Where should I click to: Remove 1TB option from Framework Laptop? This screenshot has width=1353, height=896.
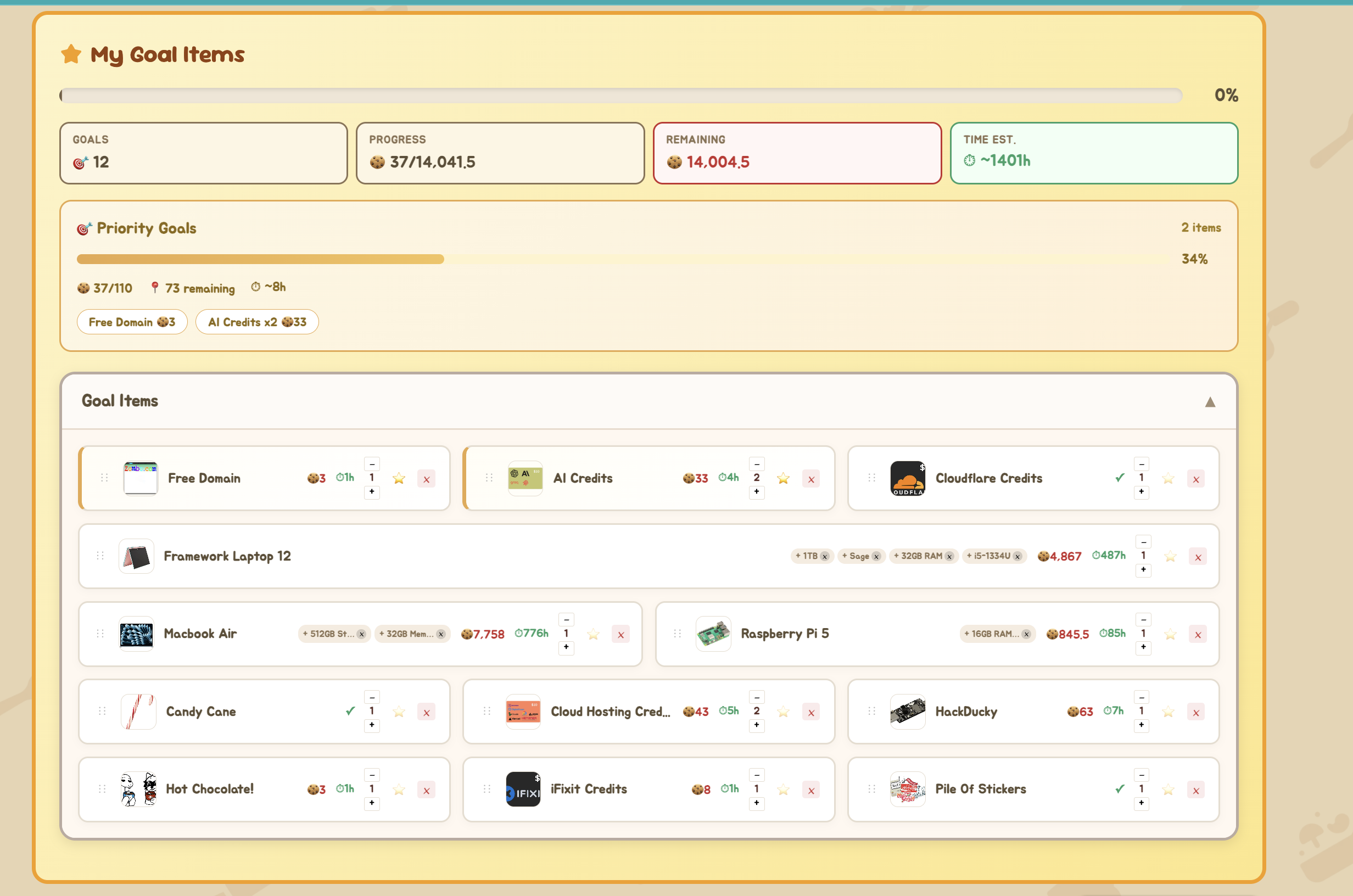point(825,557)
